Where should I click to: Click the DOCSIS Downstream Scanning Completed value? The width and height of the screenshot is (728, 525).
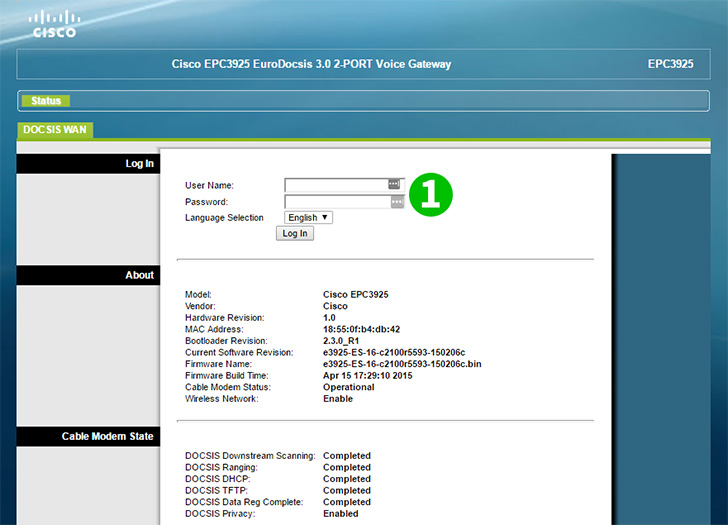click(x=347, y=456)
